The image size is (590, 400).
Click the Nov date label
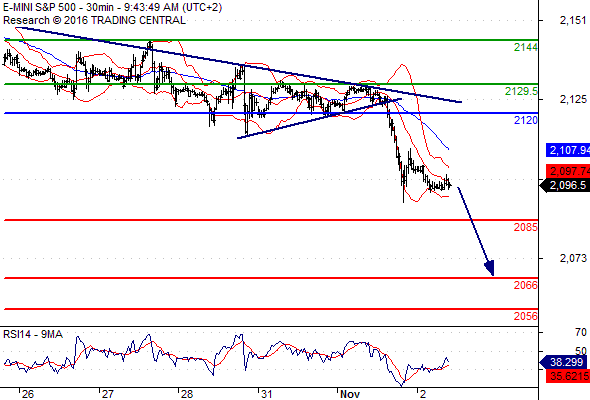tap(350, 394)
